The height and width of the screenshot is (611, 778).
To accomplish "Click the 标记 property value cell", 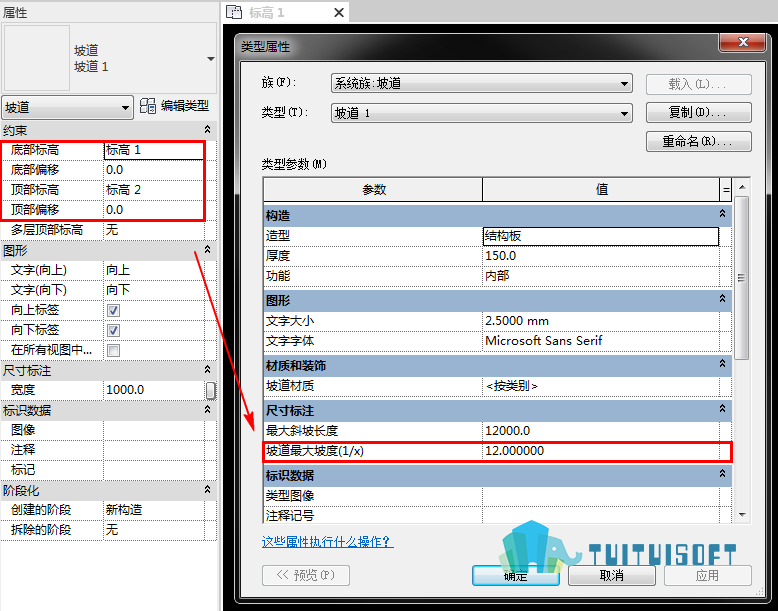I will coord(154,470).
